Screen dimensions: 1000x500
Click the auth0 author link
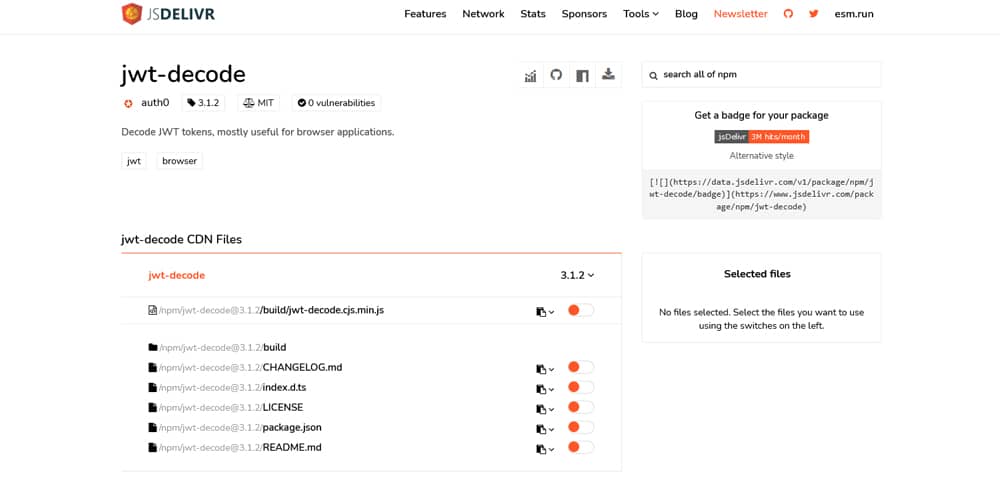click(x=155, y=103)
